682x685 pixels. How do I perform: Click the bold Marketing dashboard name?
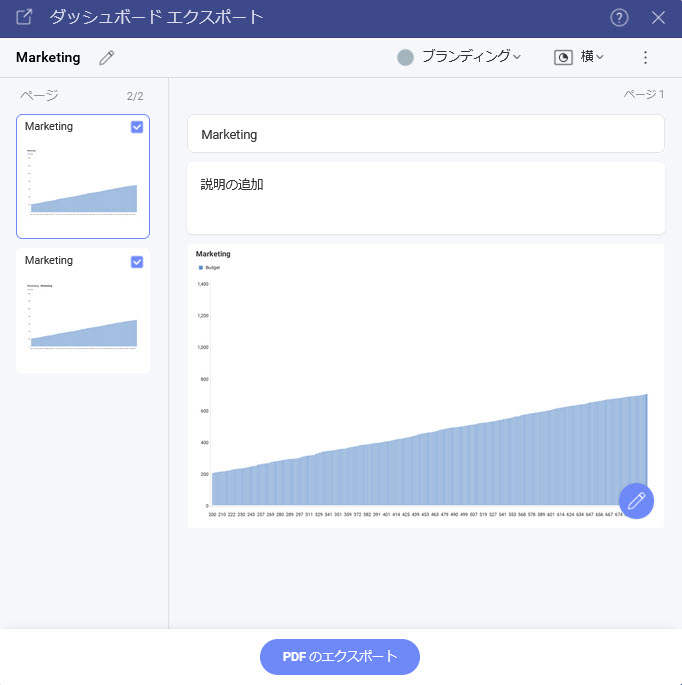tap(48, 58)
